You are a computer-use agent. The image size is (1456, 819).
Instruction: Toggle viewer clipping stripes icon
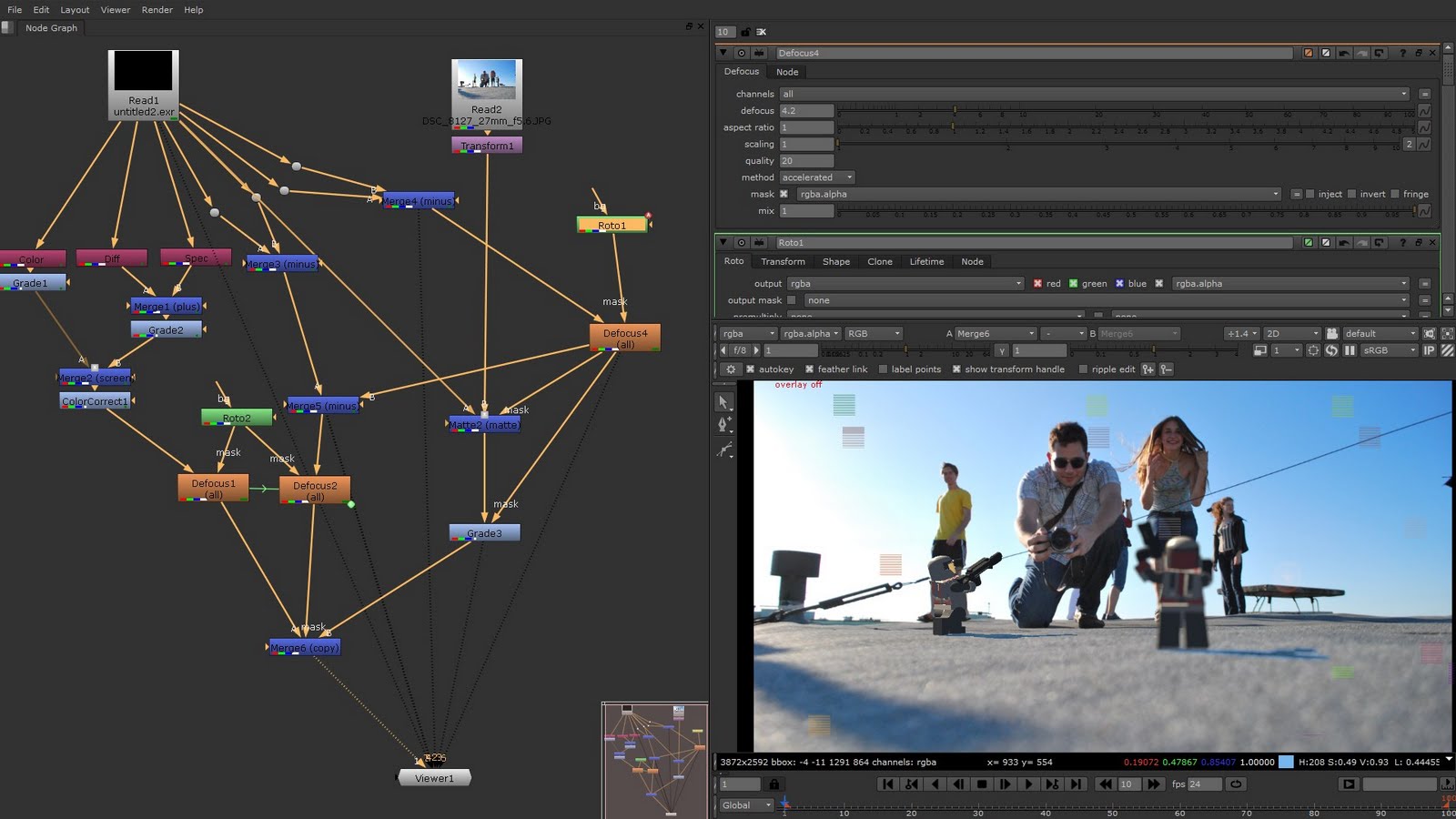(x=1447, y=350)
